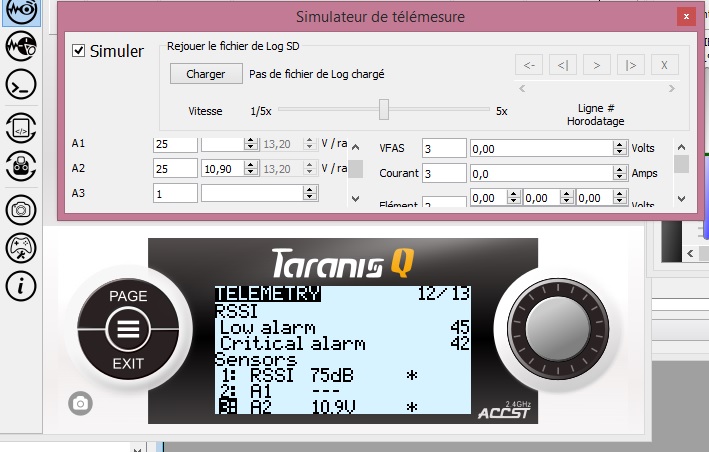
Task: Click the A2 value field 10,90
Action: (222, 169)
